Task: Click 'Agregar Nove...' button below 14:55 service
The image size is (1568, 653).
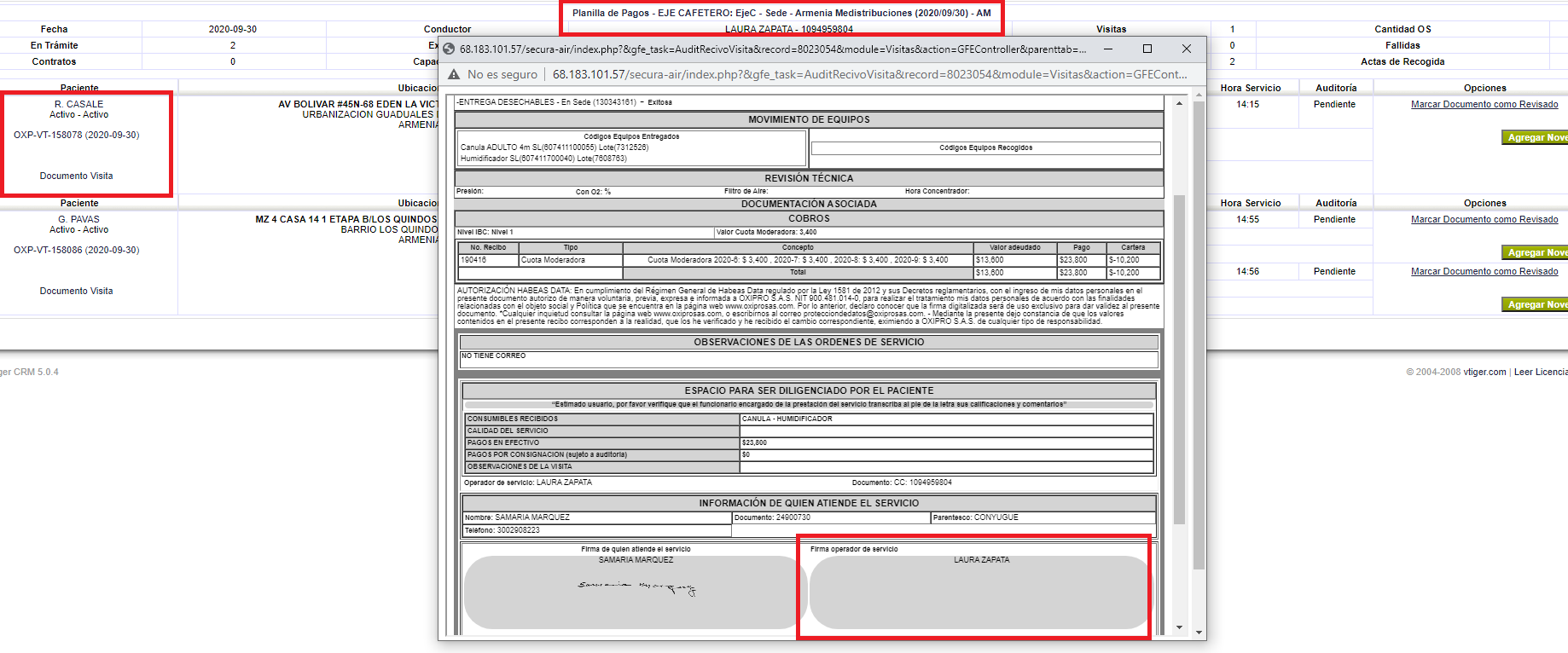Action: click(x=1535, y=252)
